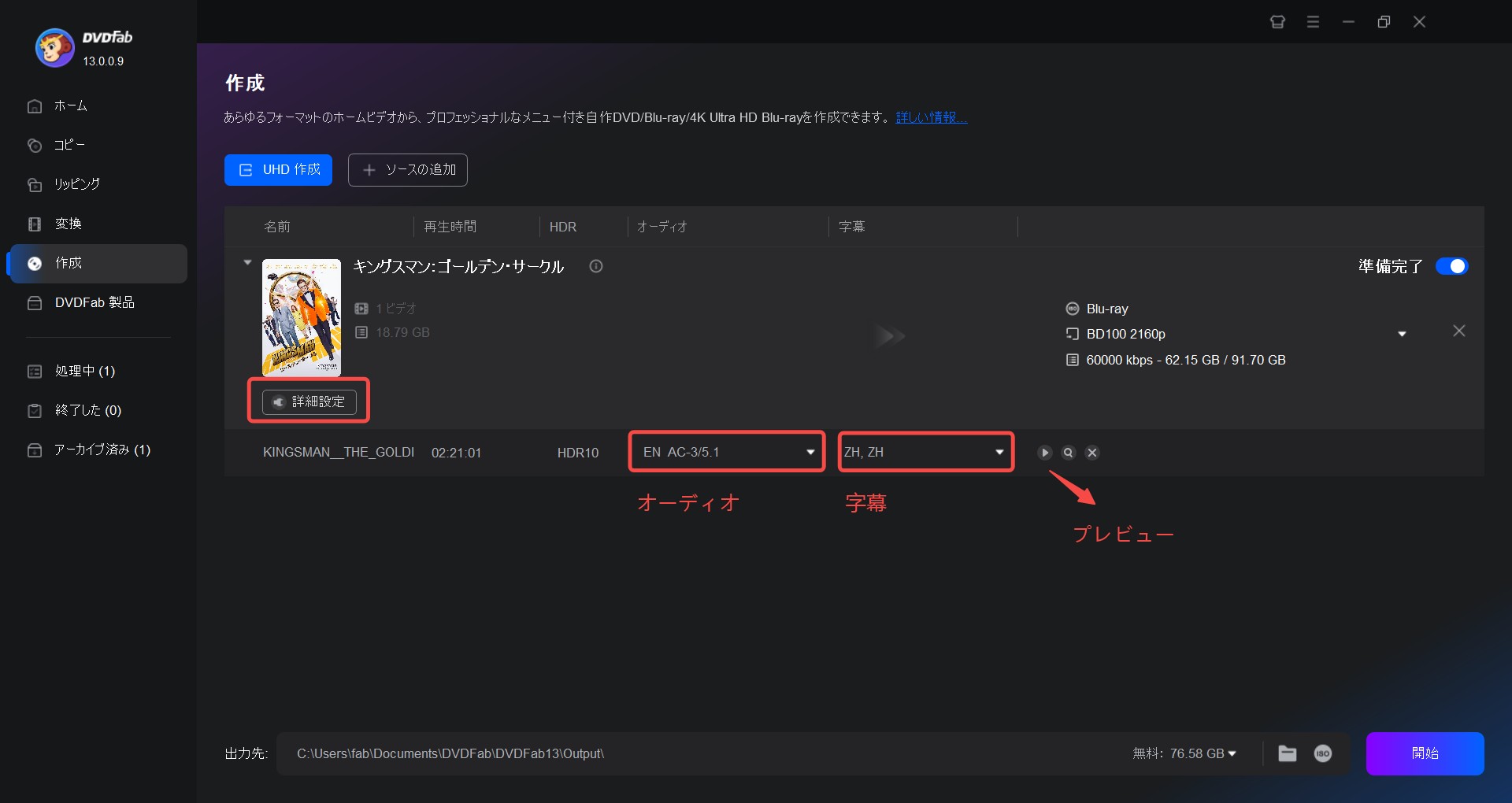This screenshot has height=803, width=1512.
Task: Click the output path field
Action: [x=701, y=753]
